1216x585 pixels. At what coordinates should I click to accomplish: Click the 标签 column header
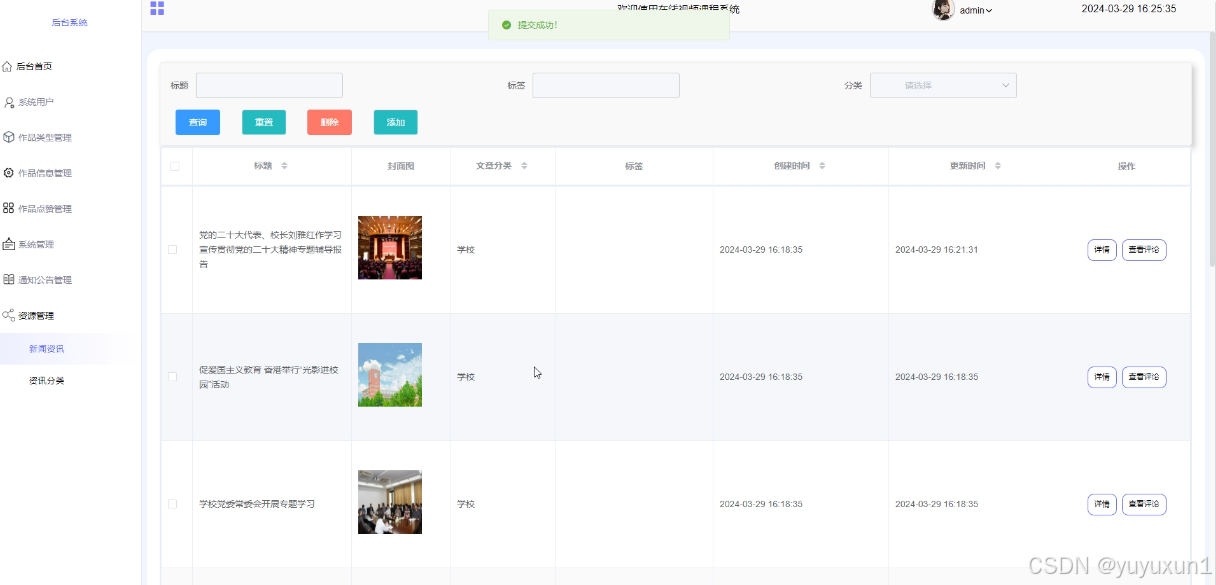click(633, 166)
